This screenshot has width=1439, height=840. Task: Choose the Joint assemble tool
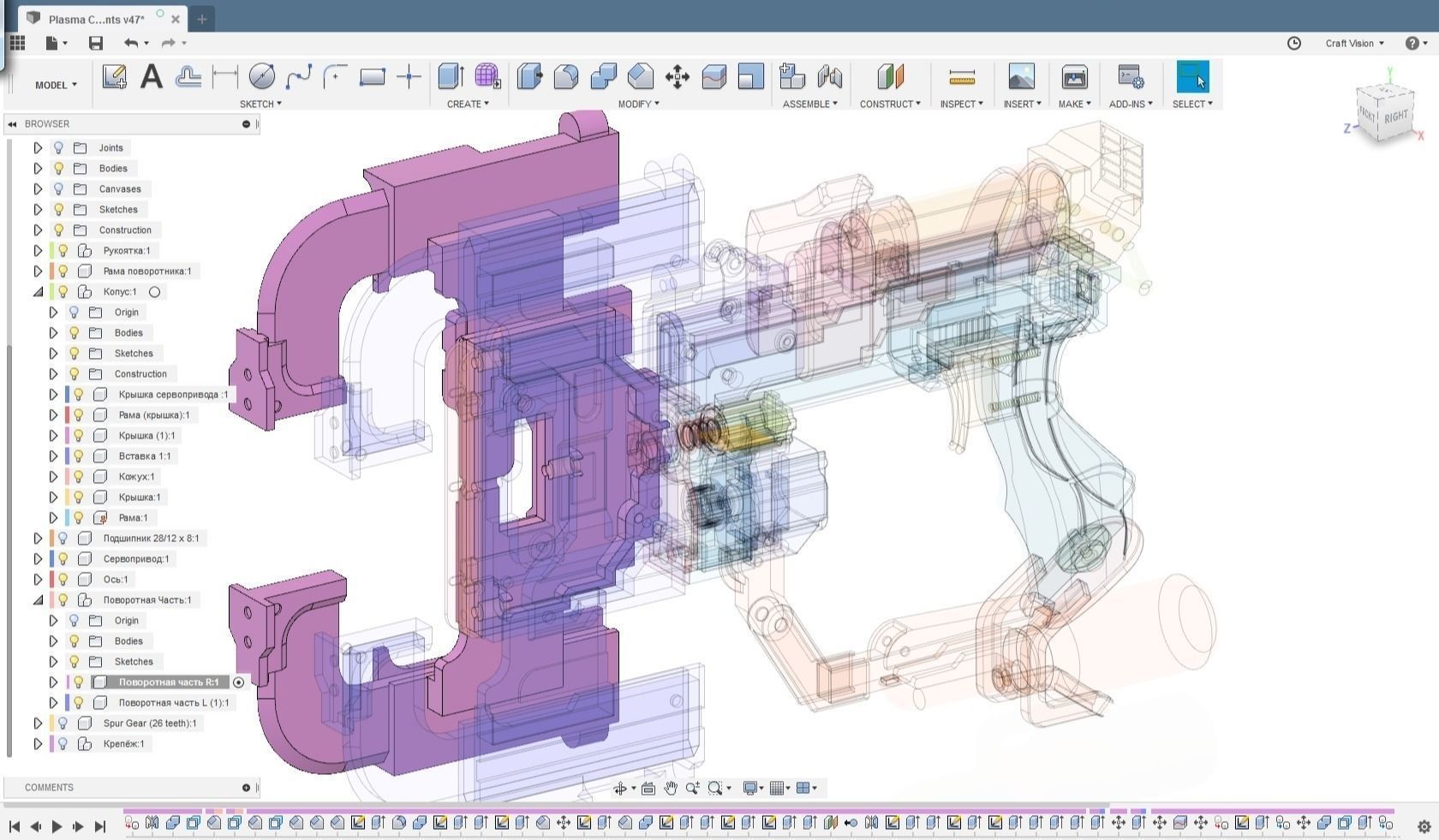(829, 77)
